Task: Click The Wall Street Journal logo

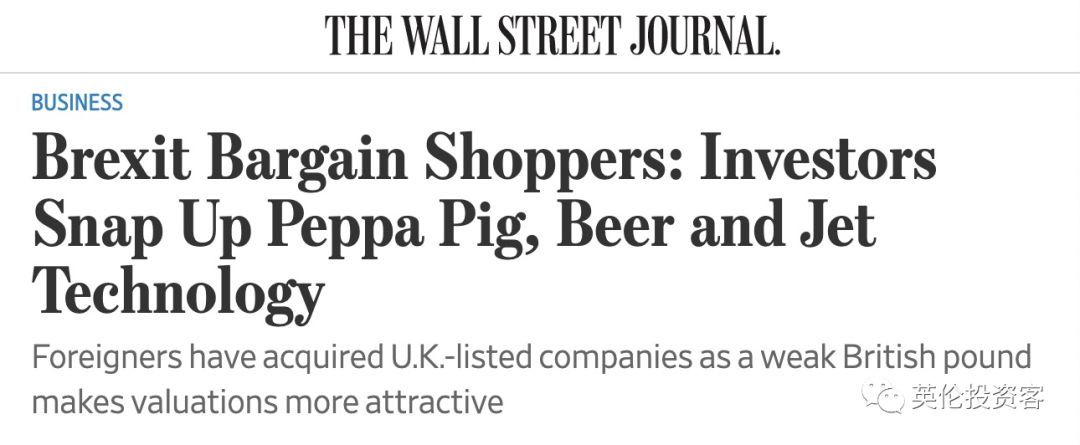Action: coord(551,35)
